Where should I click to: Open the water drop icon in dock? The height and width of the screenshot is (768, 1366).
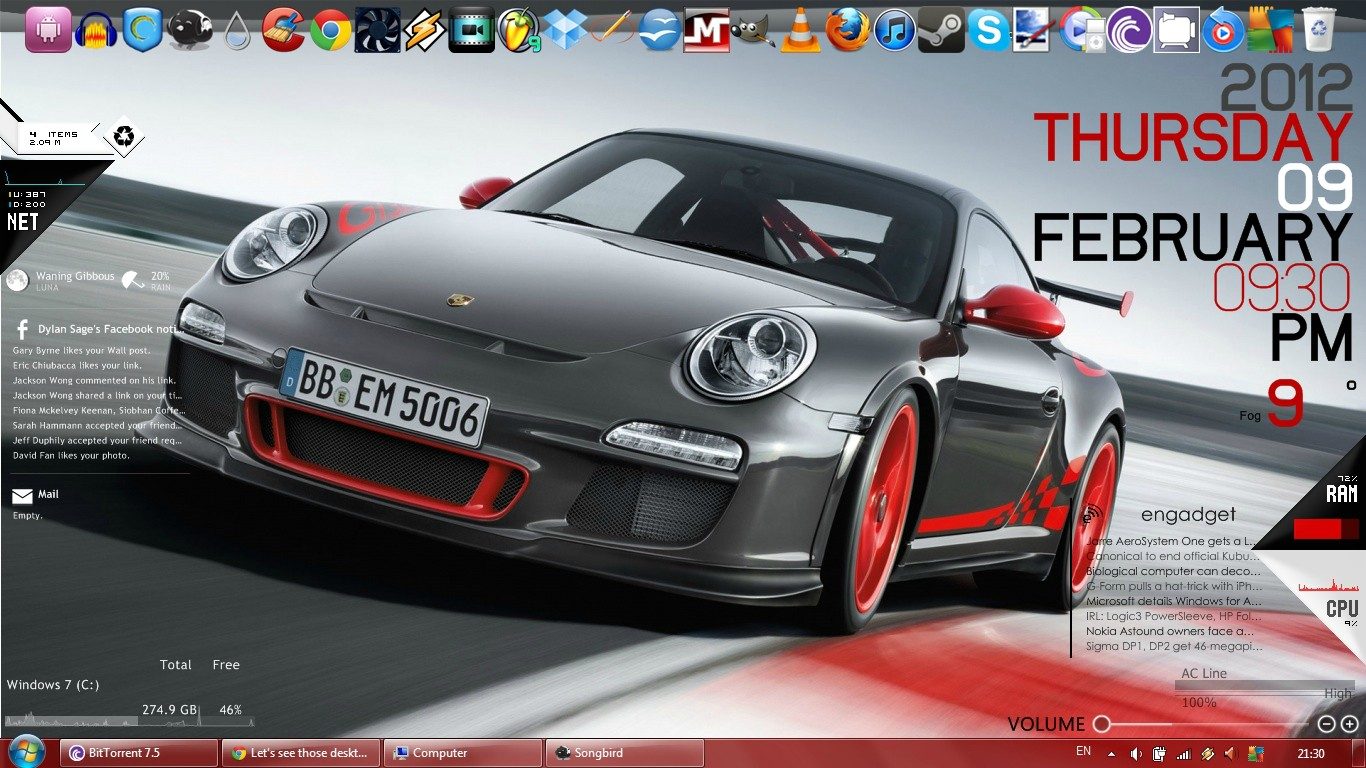click(x=236, y=30)
